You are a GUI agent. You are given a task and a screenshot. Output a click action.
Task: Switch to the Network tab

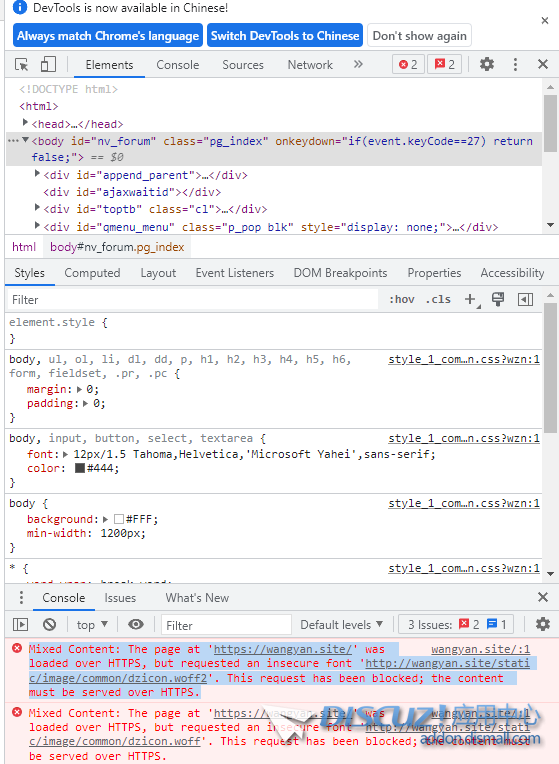310,65
